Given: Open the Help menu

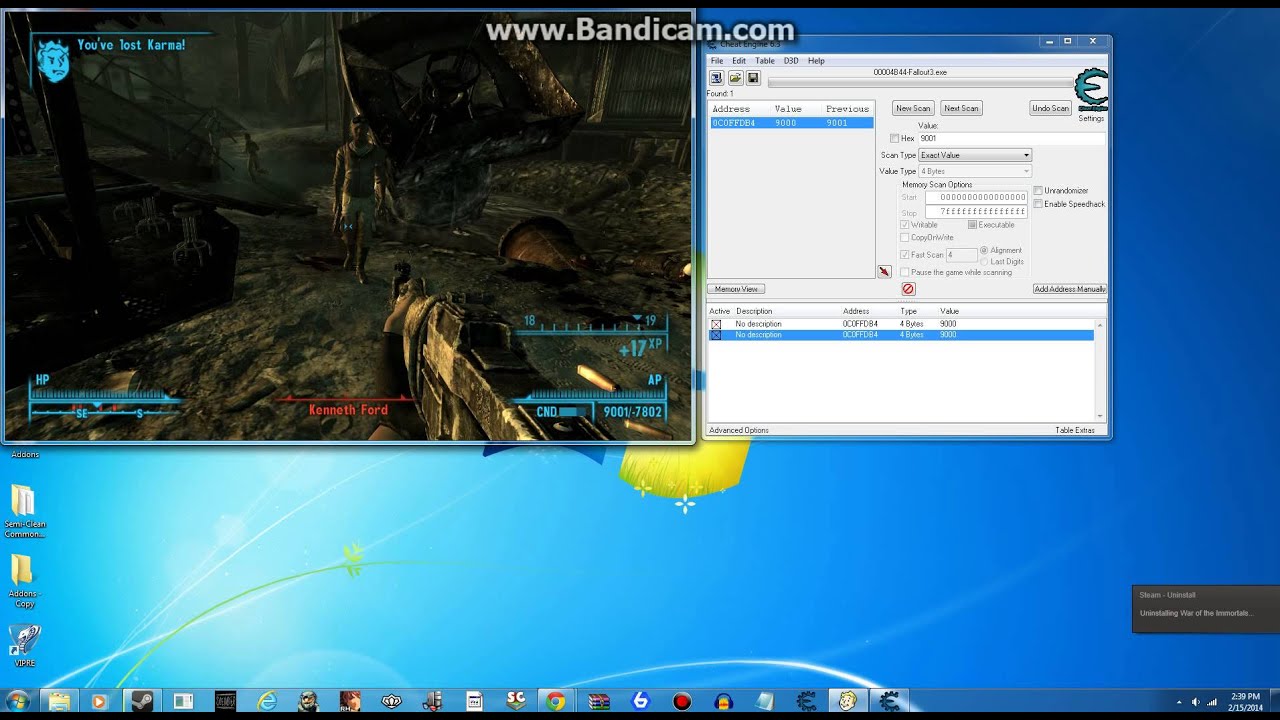Looking at the screenshot, I should [816, 61].
